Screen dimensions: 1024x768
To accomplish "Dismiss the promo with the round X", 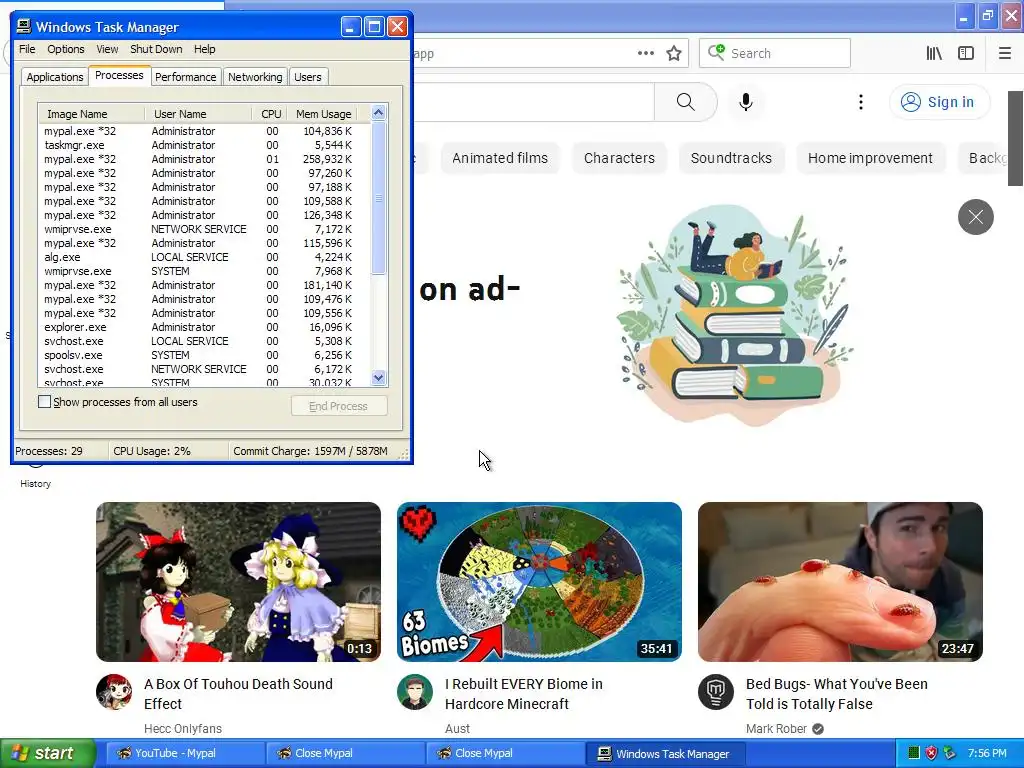I will [x=976, y=217].
